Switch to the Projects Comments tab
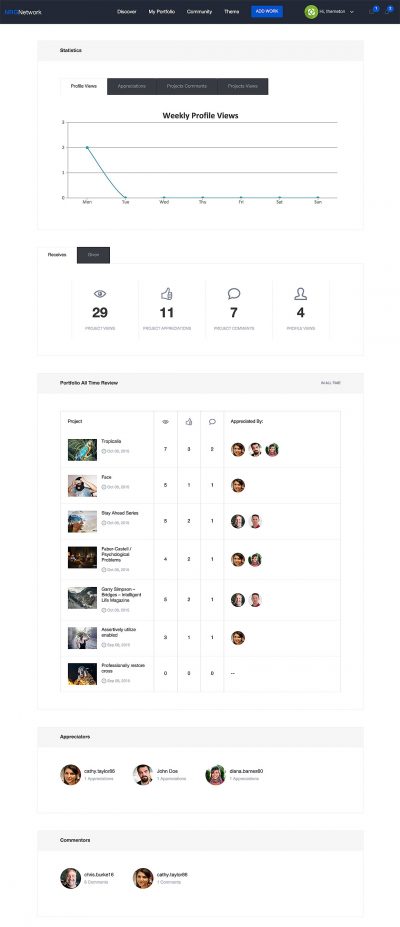 [x=187, y=86]
